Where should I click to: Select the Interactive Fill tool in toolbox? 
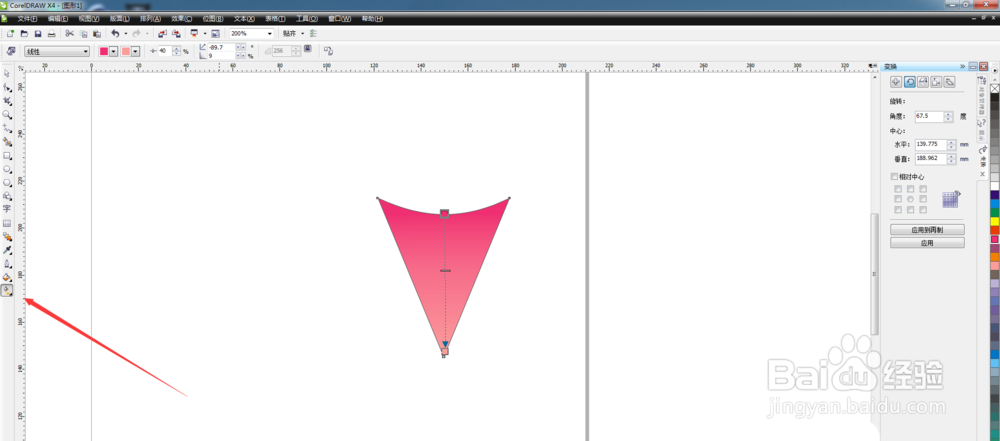7,291
